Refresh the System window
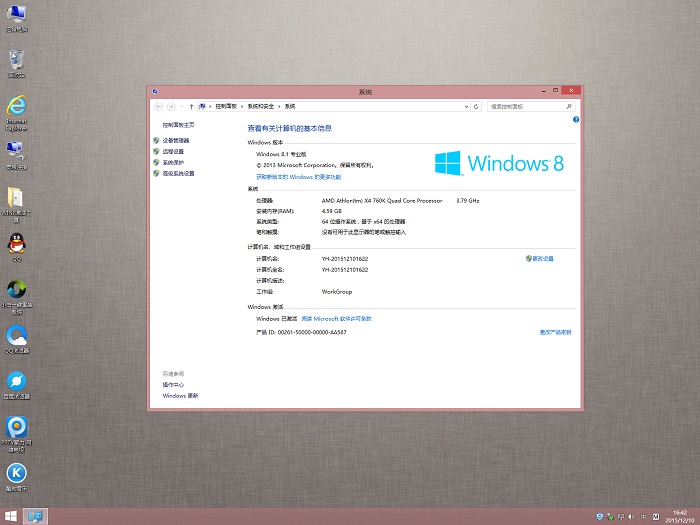The width and height of the screenshot is (700, 525). (476, 107)
